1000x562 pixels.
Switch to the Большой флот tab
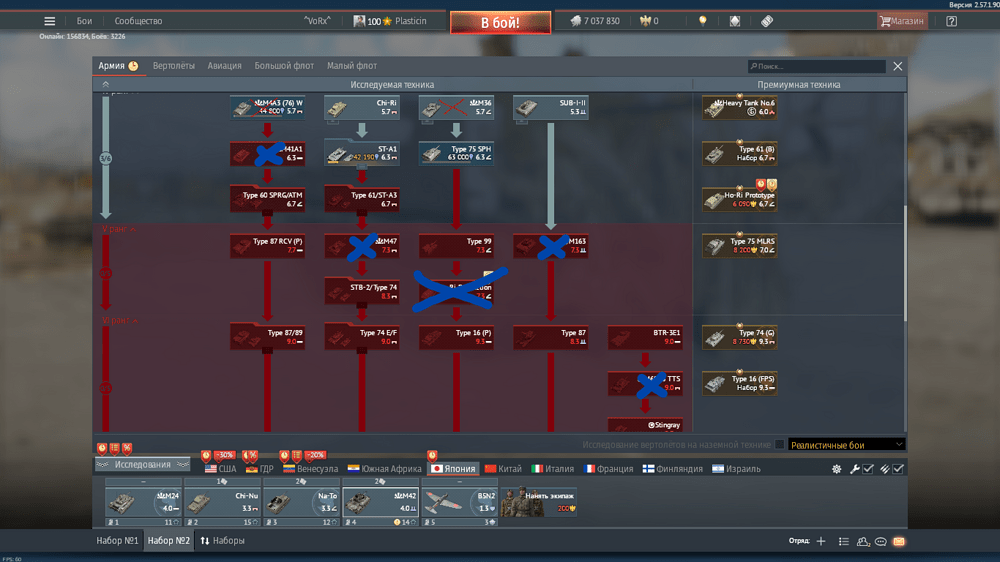[284, 66]
